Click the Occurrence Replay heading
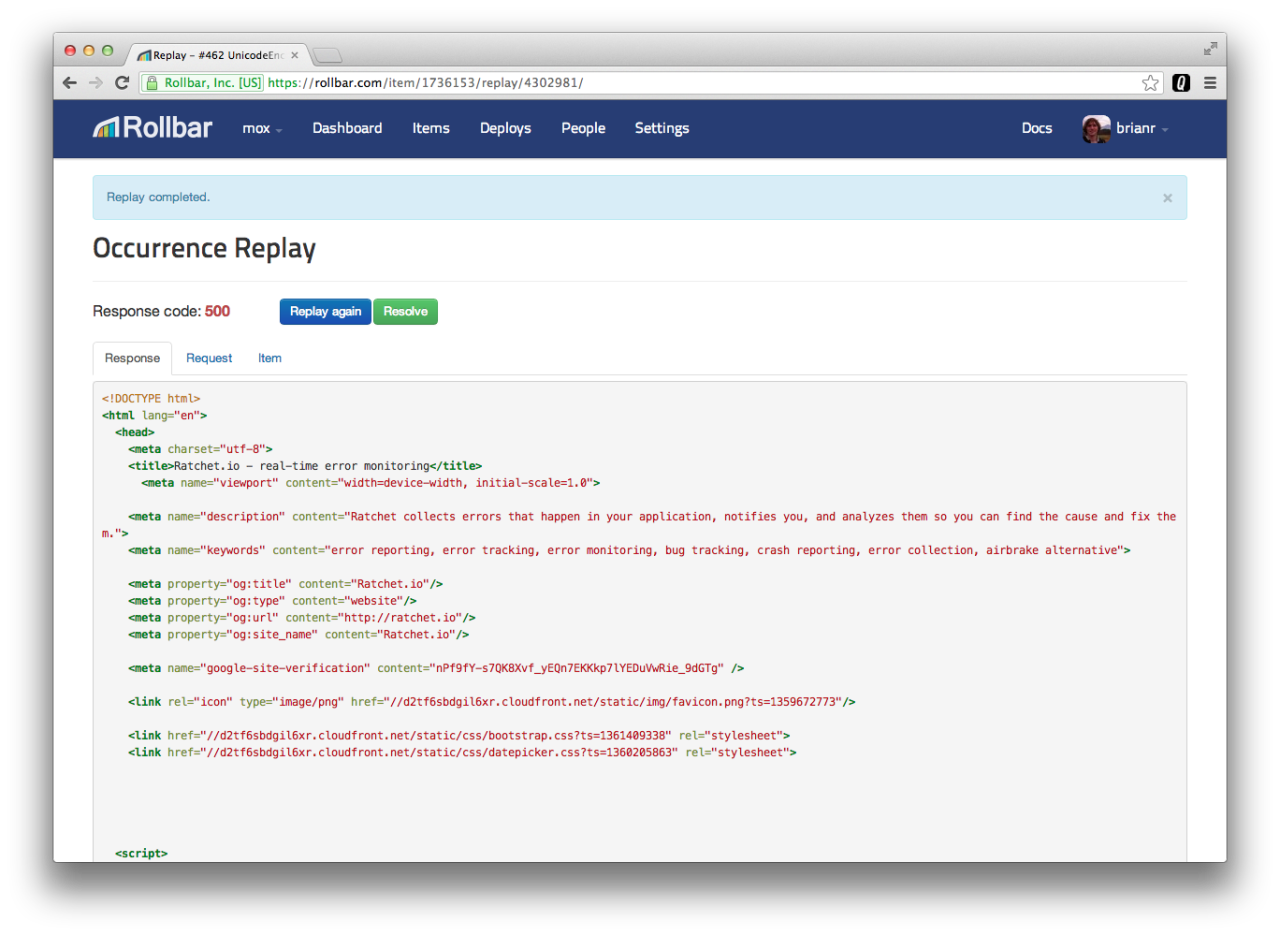The image size is (1280, 936). (x=204, y=249)
